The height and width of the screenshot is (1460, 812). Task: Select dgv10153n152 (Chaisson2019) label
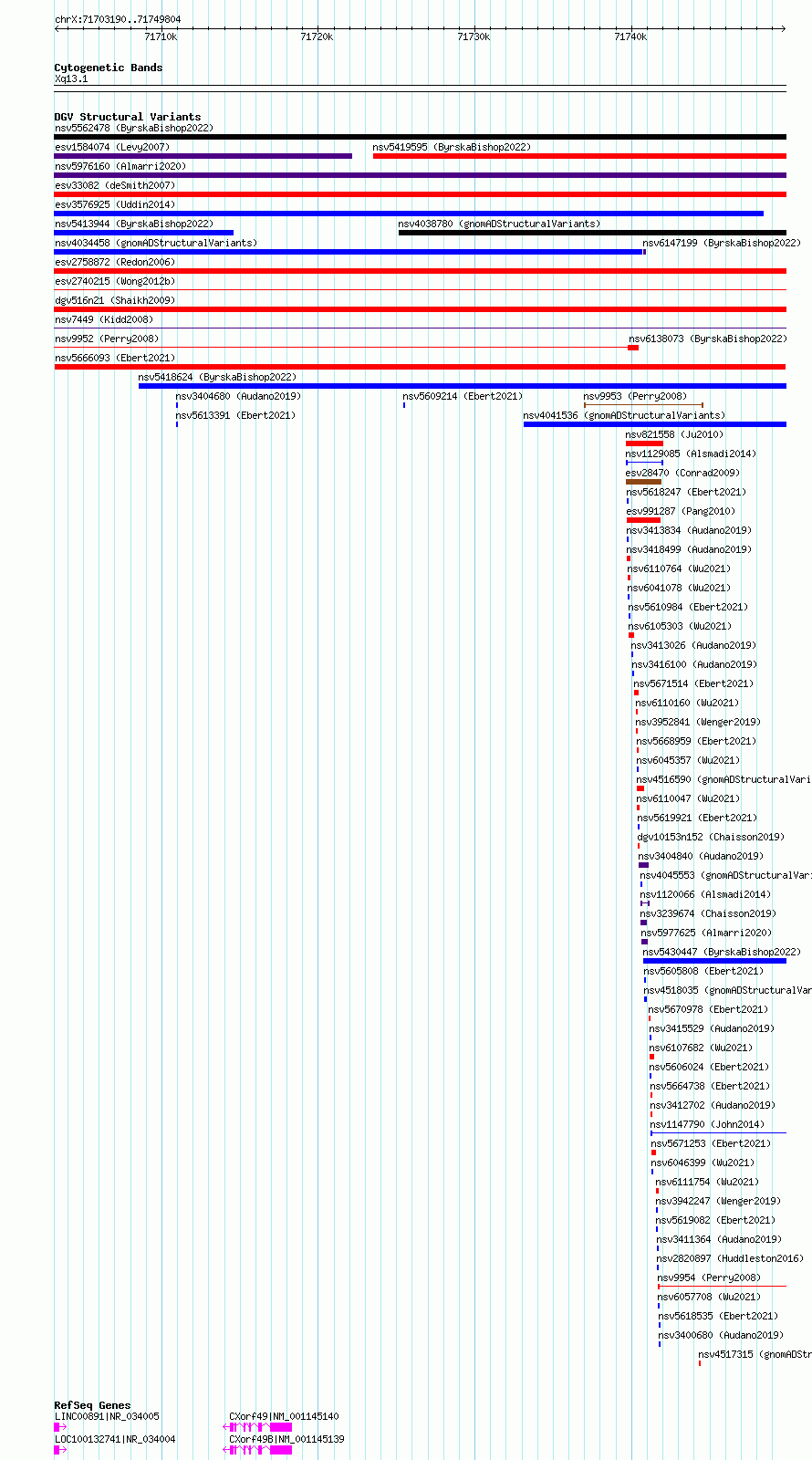coord(711,837)
